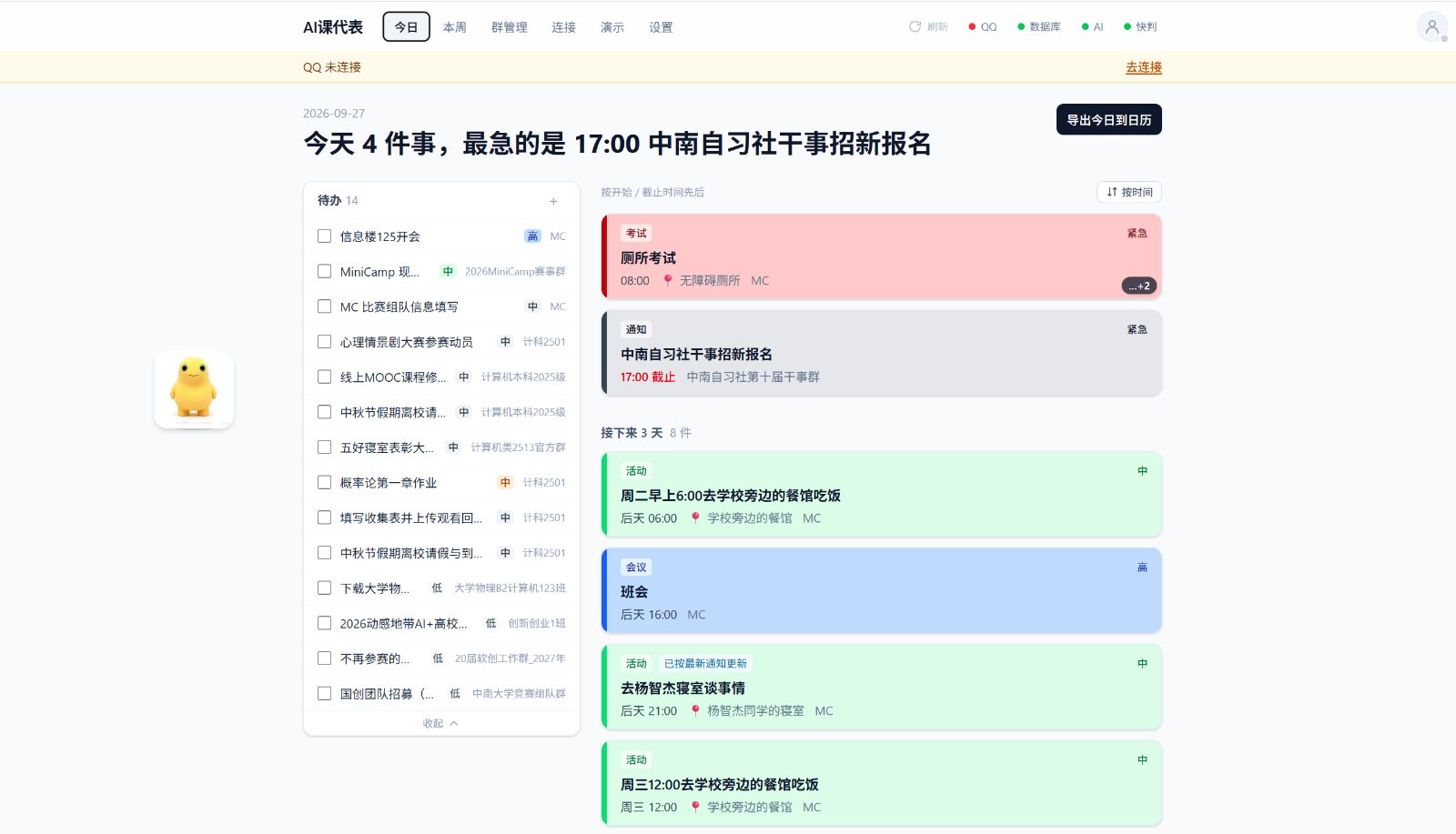The width and height of the screenshot is (1456, 834).
Task: Click the 下载大学物 todo item text
Action: [x=375, y=588]
